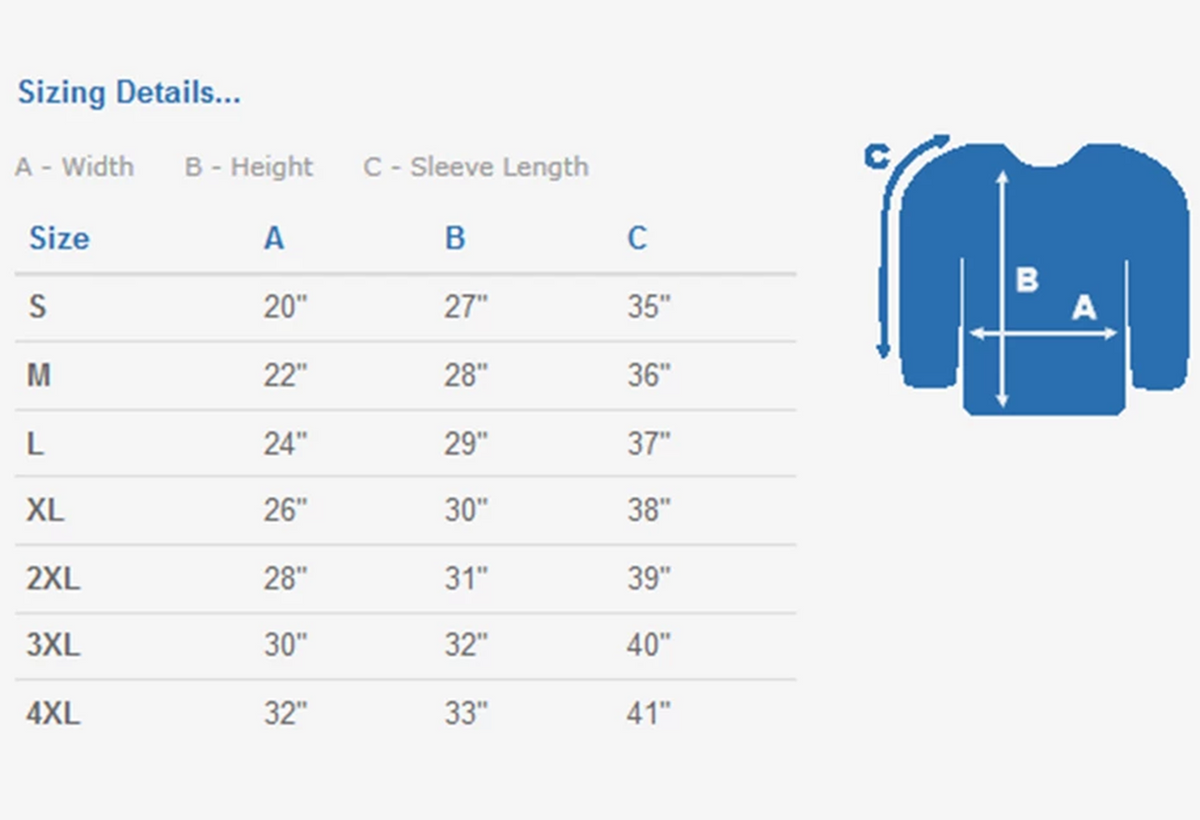Select the L size row label
This screenshot has width=1200, height=820.
35,443
